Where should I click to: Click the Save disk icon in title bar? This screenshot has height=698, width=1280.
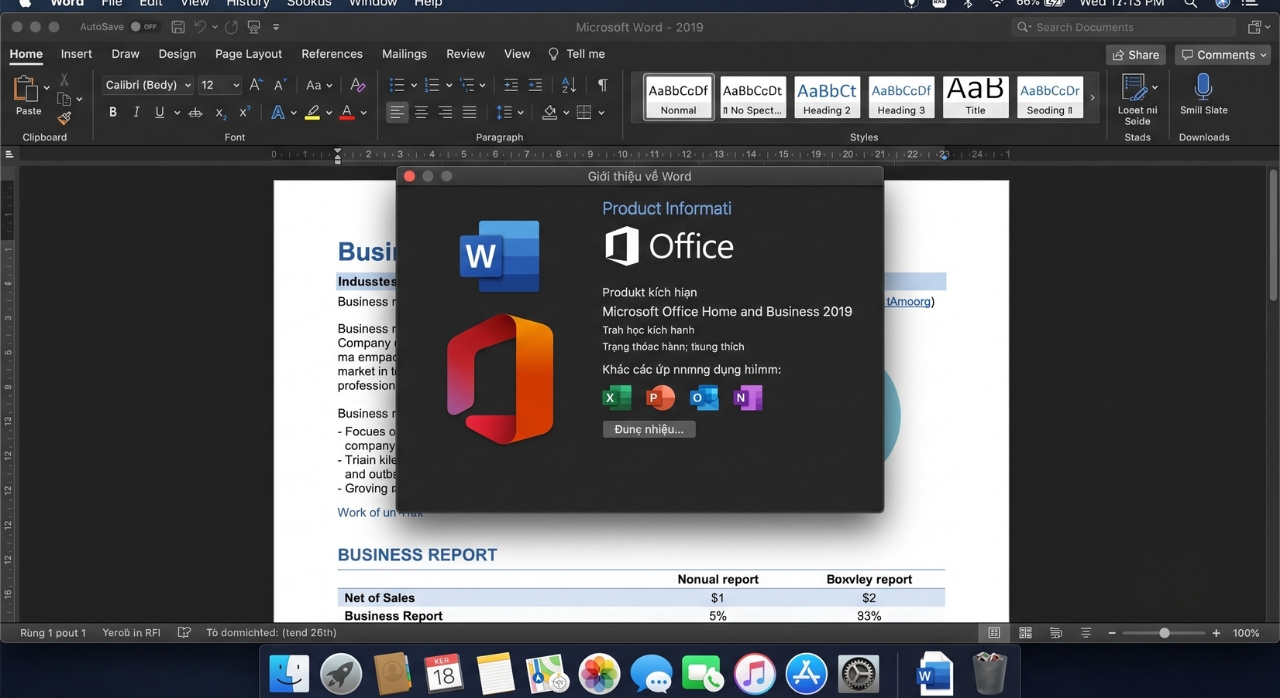[178, 27]
